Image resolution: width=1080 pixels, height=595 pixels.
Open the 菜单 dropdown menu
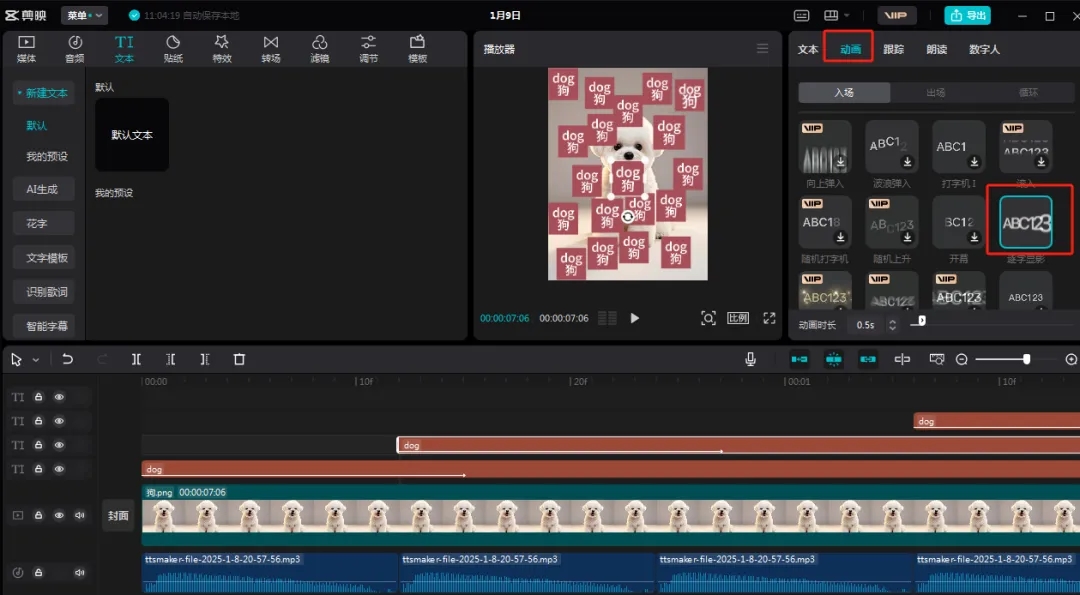pyautogui.click(x=84, y=15)
